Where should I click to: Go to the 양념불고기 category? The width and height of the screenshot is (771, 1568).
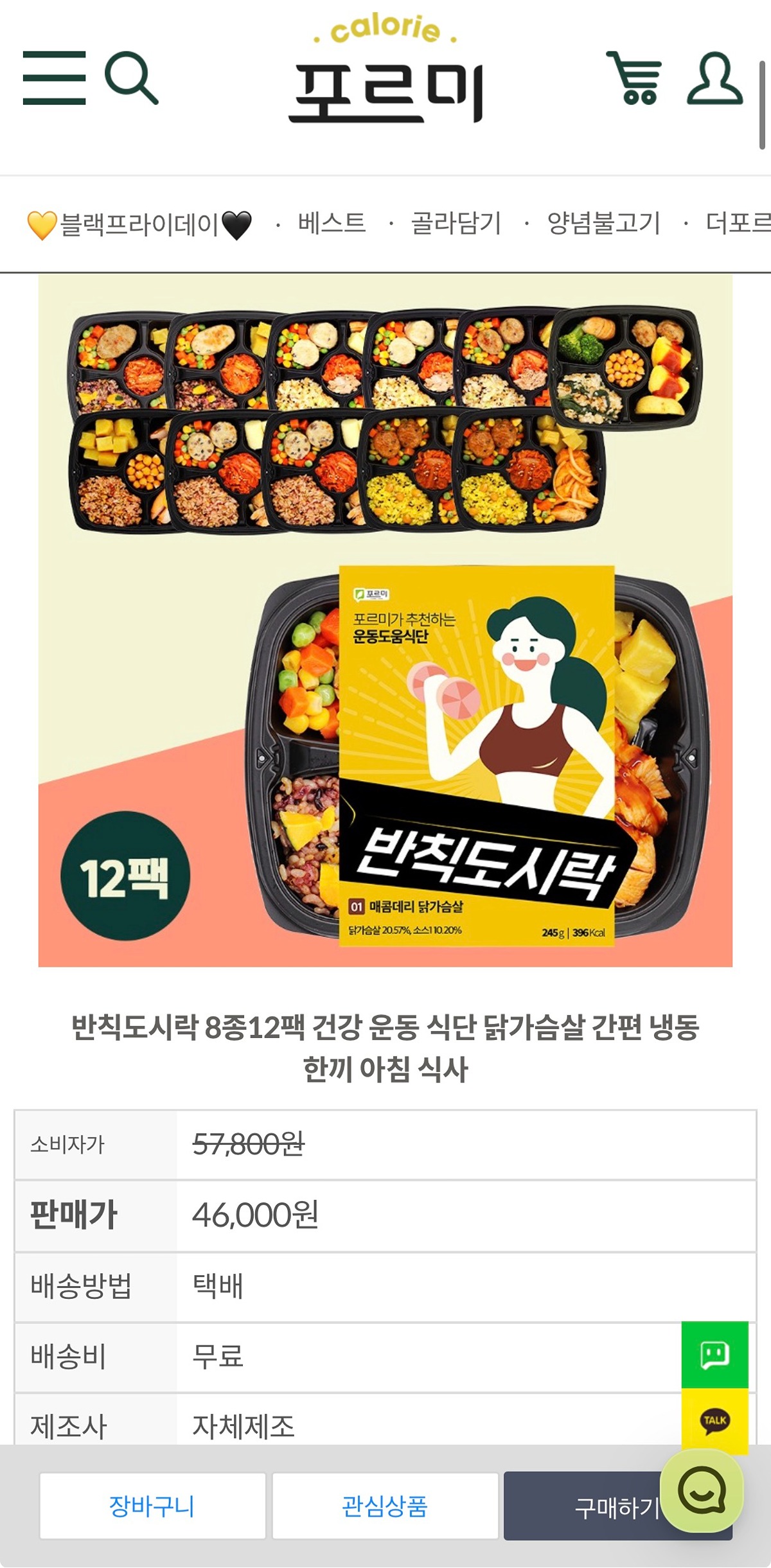pos(603,224)
